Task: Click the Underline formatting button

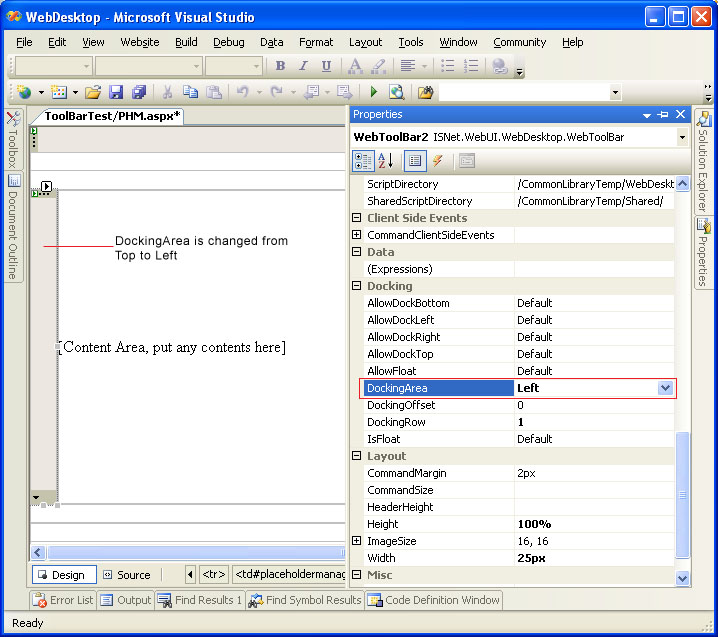Action: click(326, 66)
